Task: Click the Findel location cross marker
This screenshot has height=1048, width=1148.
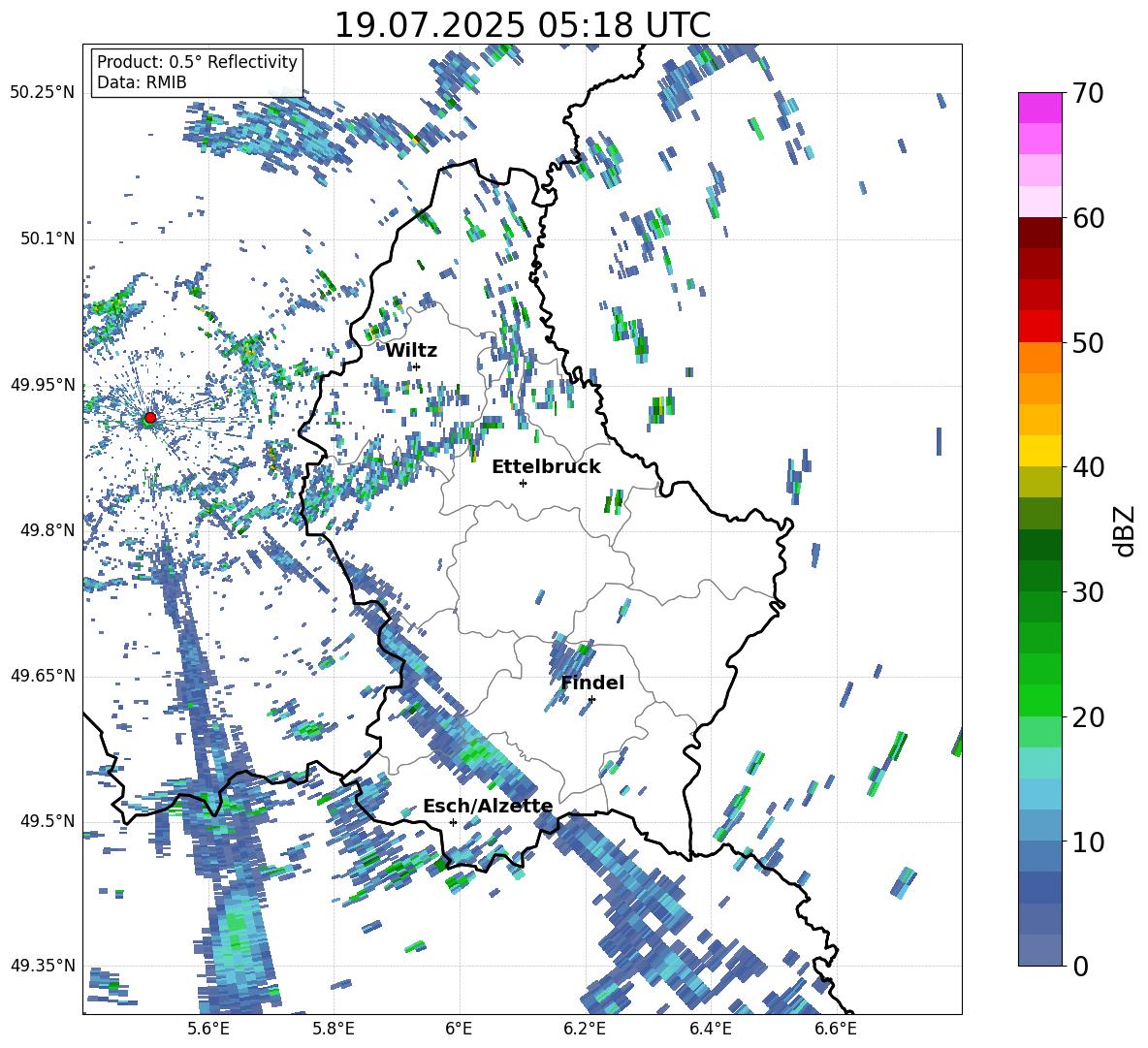Action: click(591, 699)
